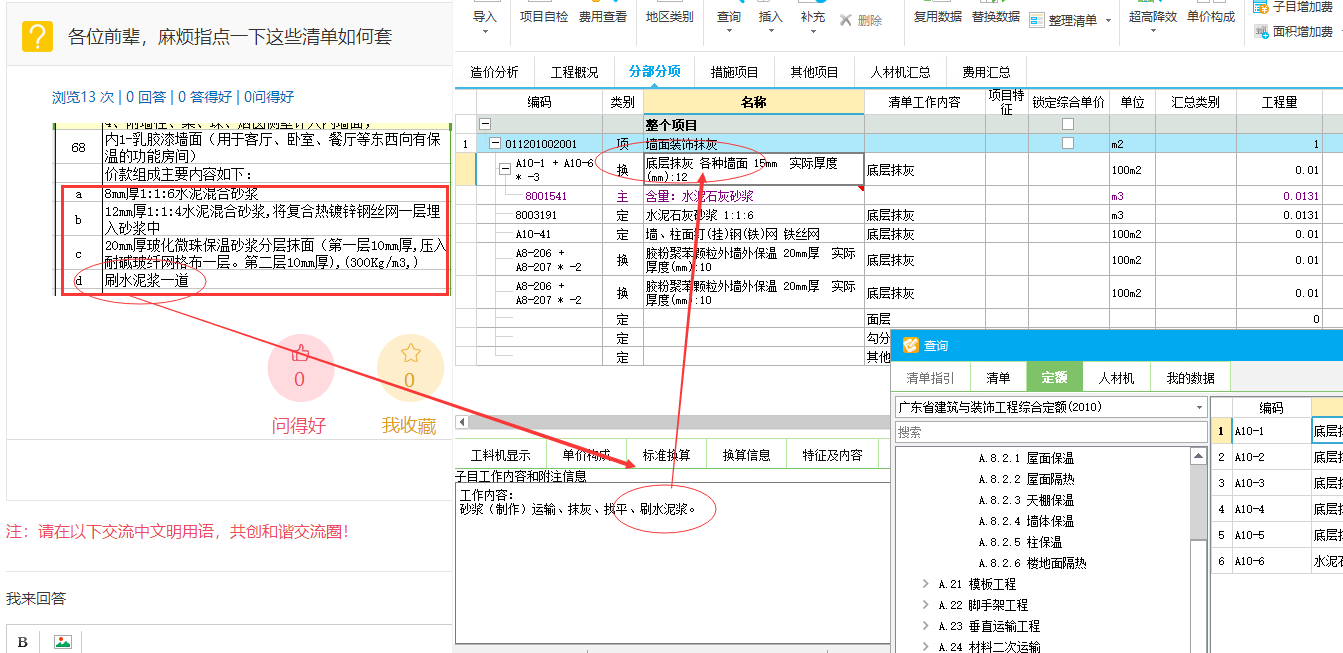This screenshot has height=653, width=1343.
Task: Toggle 锁定综合单价 checkbox in 整个项目 row
Action: [x=1068, y=124]
